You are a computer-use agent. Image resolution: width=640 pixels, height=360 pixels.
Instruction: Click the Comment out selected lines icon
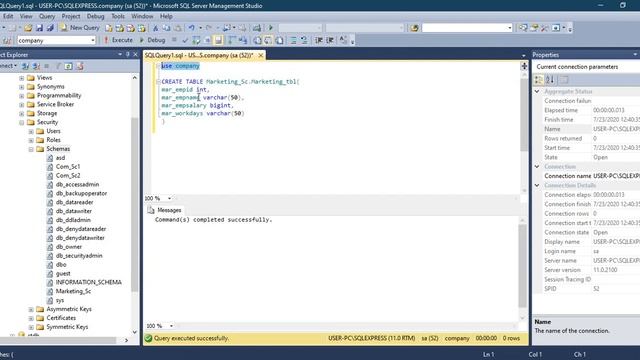[293, 40]
